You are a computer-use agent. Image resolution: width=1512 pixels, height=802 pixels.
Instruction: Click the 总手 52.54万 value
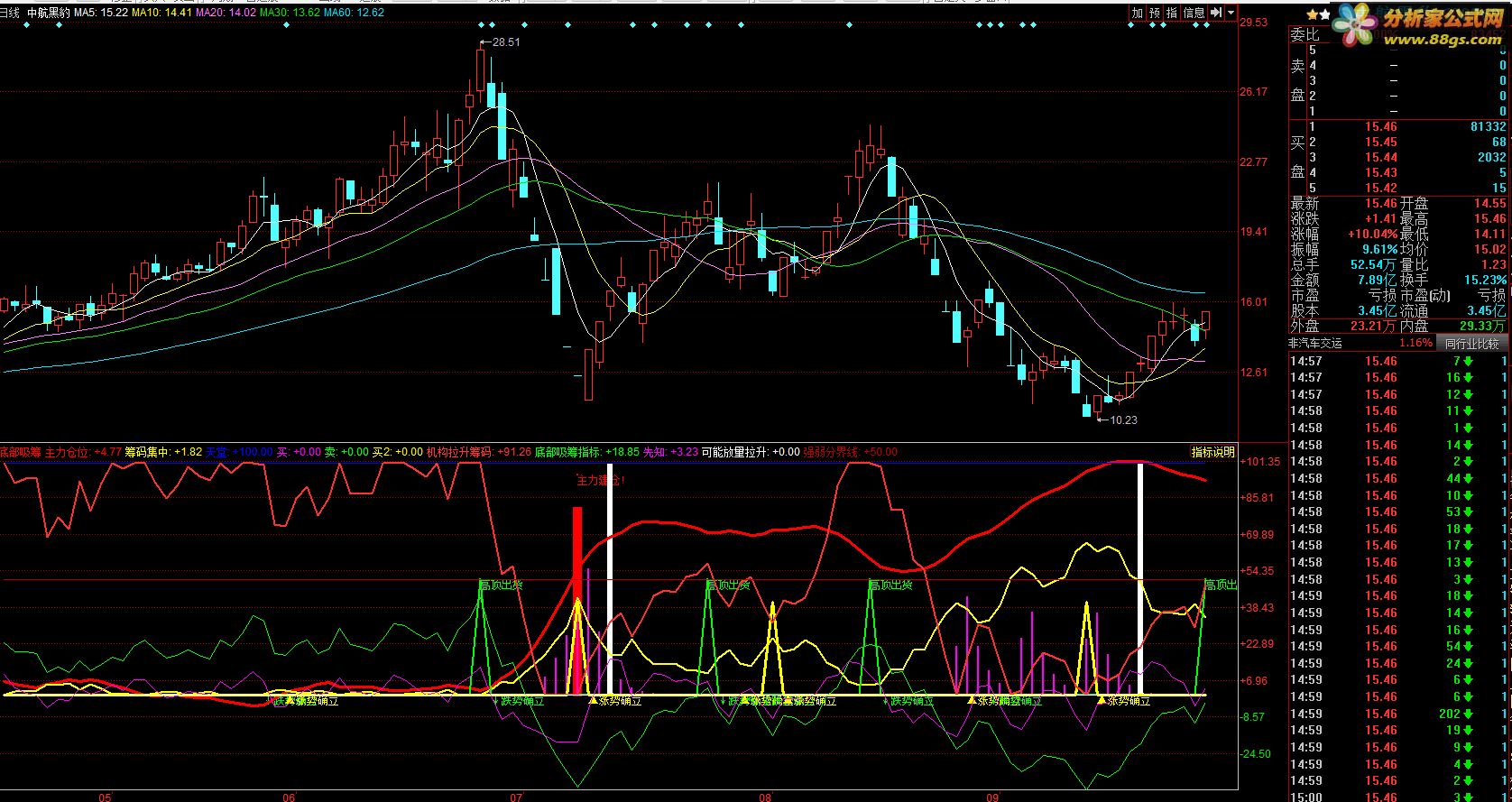1374,265
